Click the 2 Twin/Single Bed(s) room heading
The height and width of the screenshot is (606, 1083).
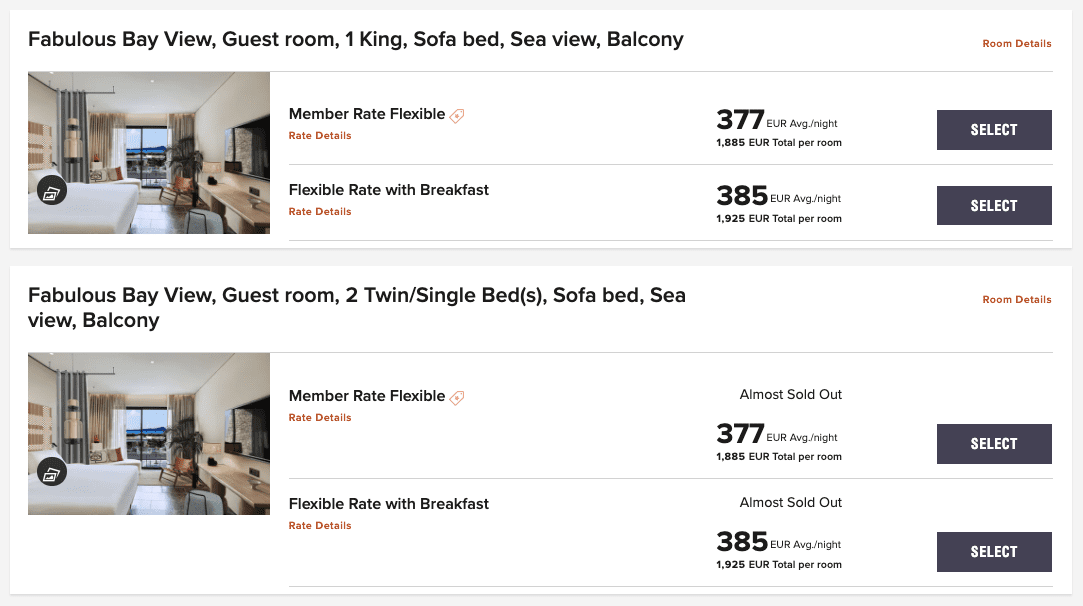[x=357, y=307]
